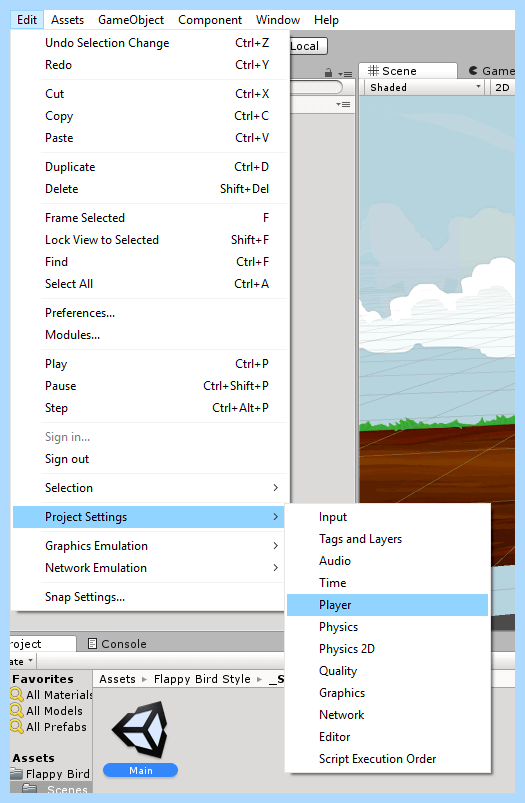Open the Assets menu
The image size is (525, 803).
tap(67, 20)
